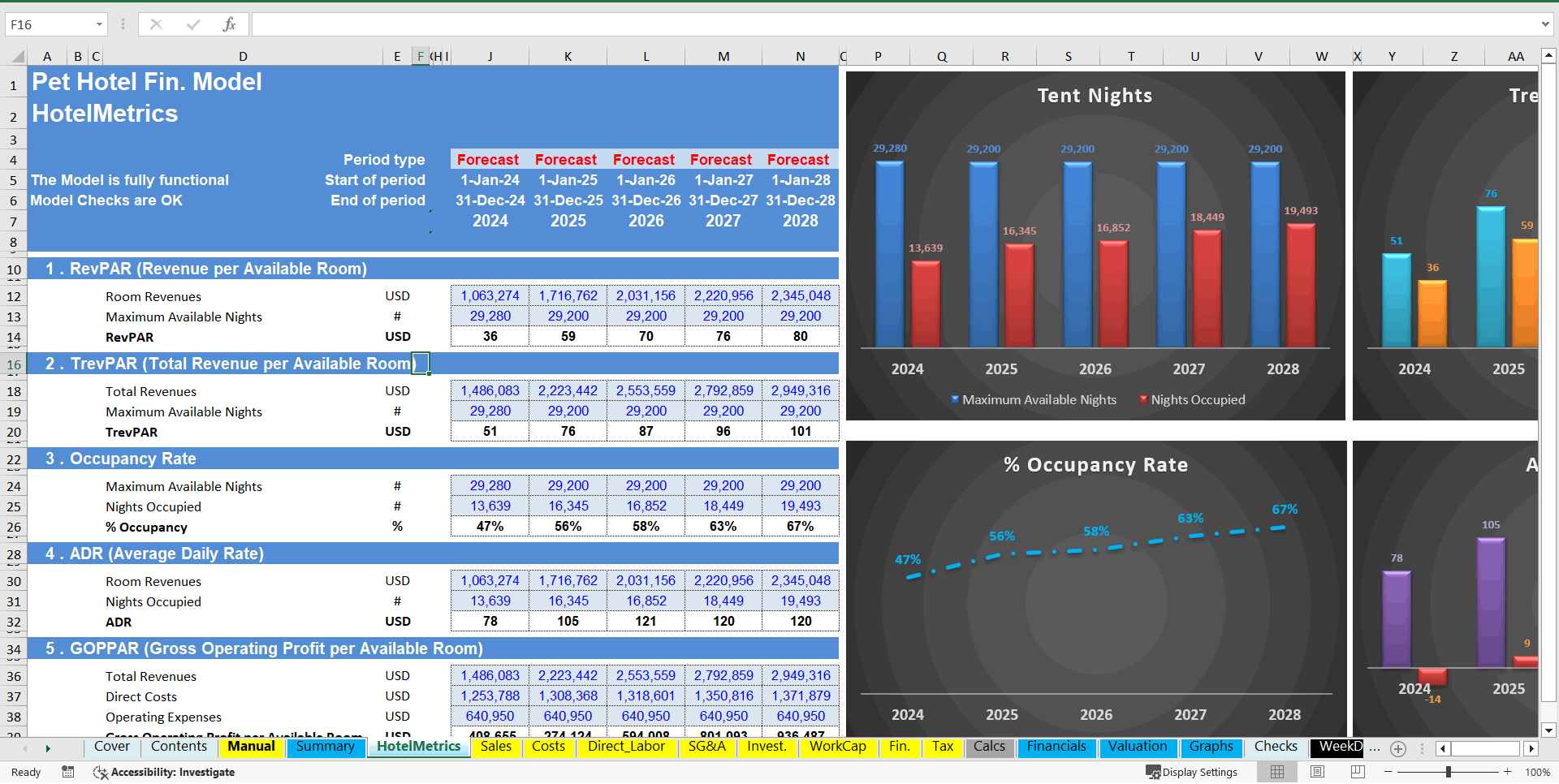
Task: Click the previous sheet navigation arrow
Action: (25, 748)
